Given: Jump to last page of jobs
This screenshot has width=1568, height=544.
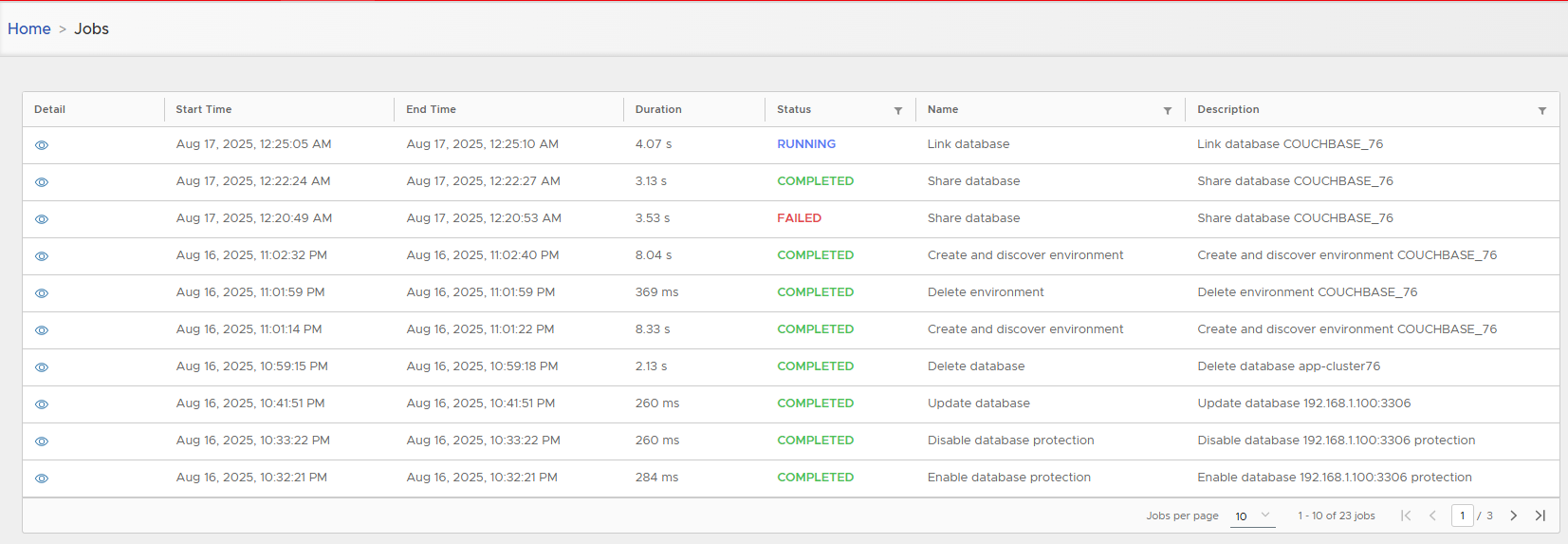Looking at the screenshot, I should (1540, 516).
